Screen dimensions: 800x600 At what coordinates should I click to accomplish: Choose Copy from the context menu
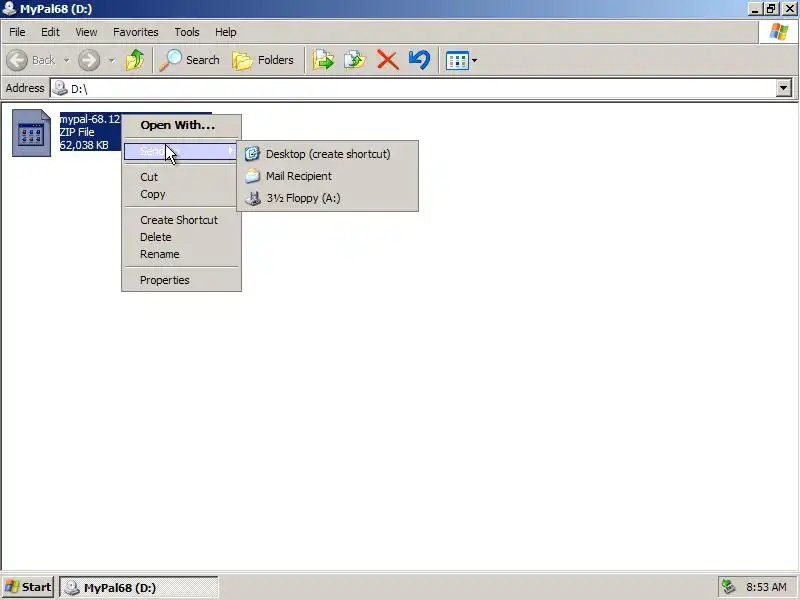181,194
